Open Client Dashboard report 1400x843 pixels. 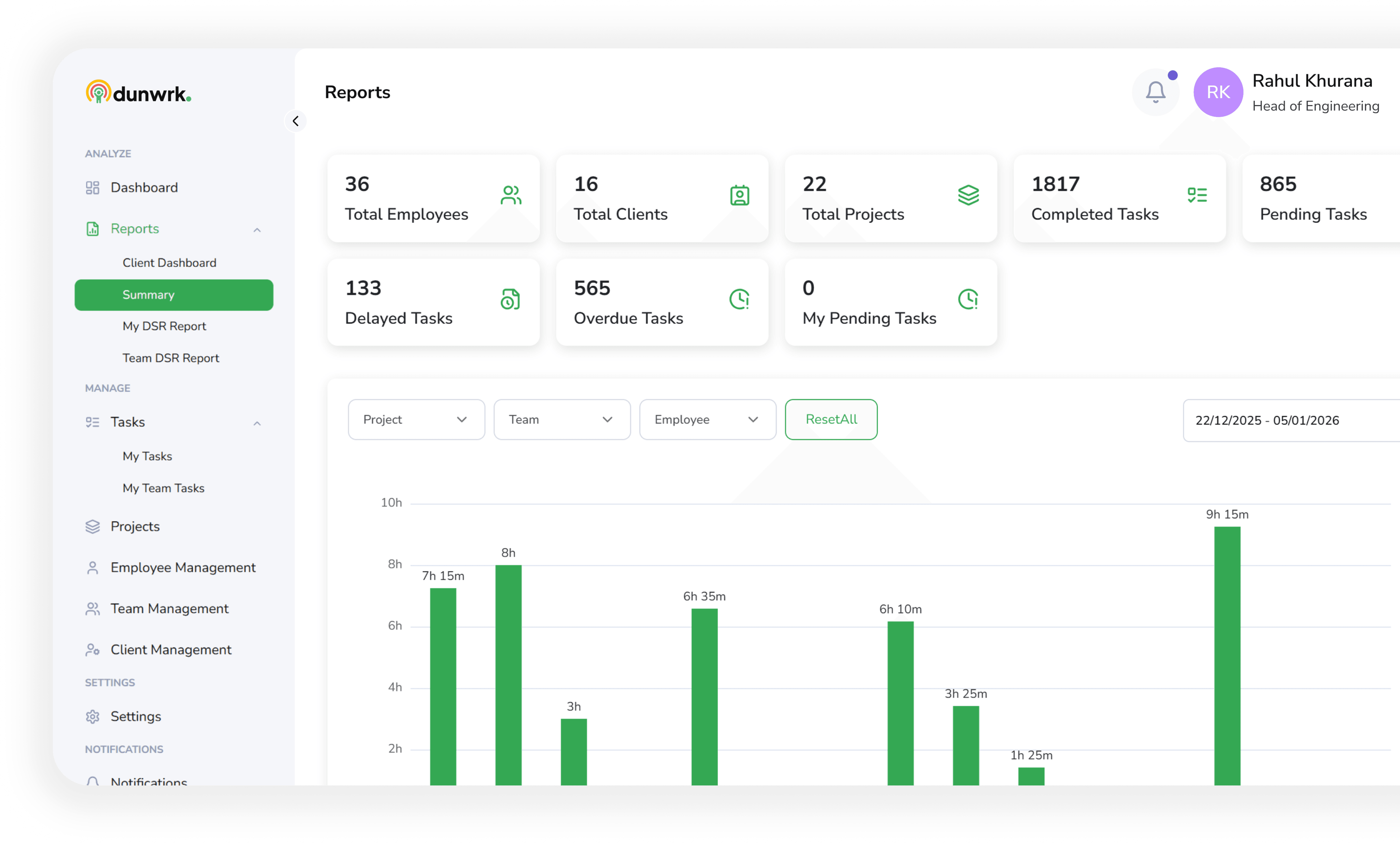pyautogui.click(x=169, y=262)
